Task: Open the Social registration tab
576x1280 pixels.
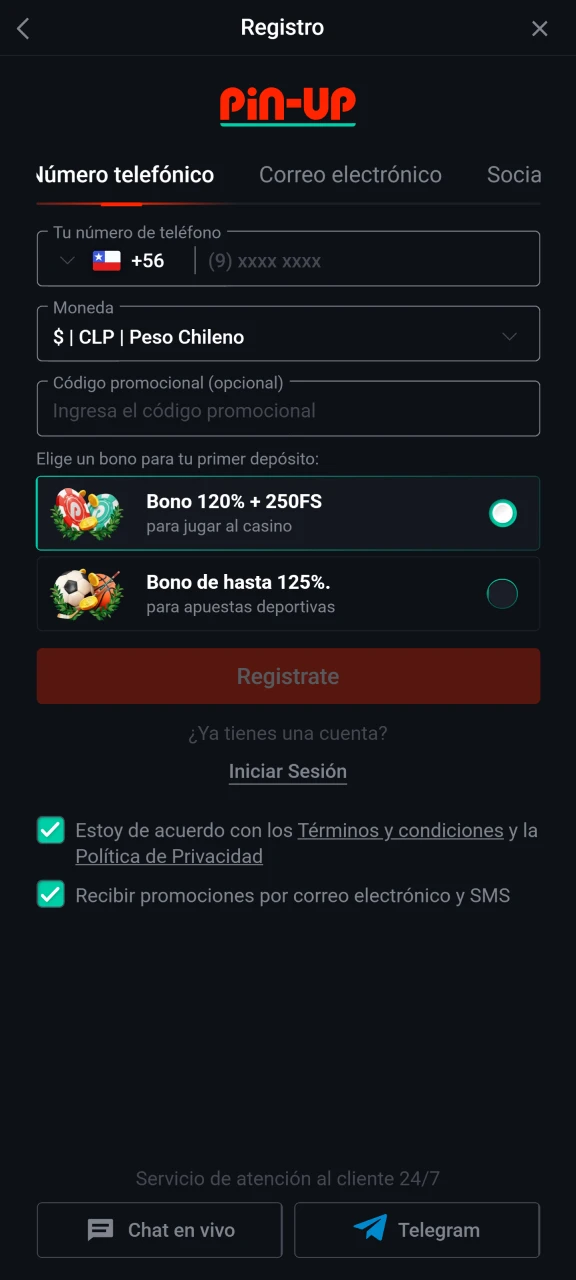Action: coord(514,174)
